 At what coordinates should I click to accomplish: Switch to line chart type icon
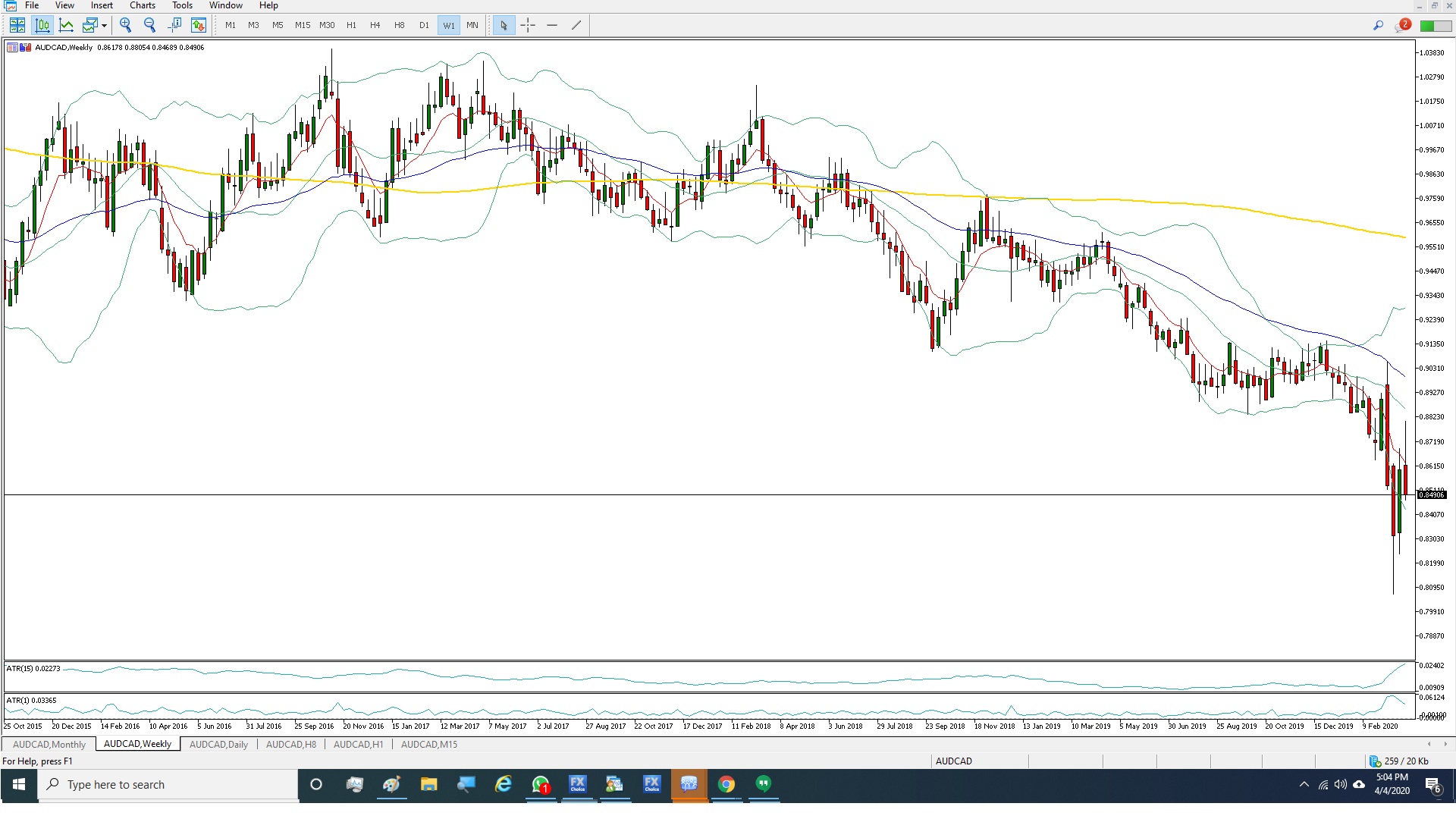(x=67, y=25)
